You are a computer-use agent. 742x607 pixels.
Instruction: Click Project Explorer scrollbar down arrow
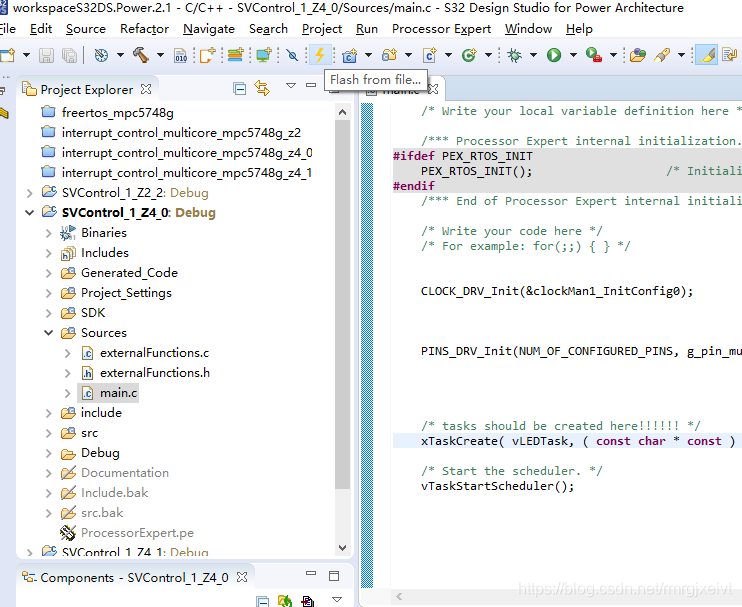coord(342,547)
